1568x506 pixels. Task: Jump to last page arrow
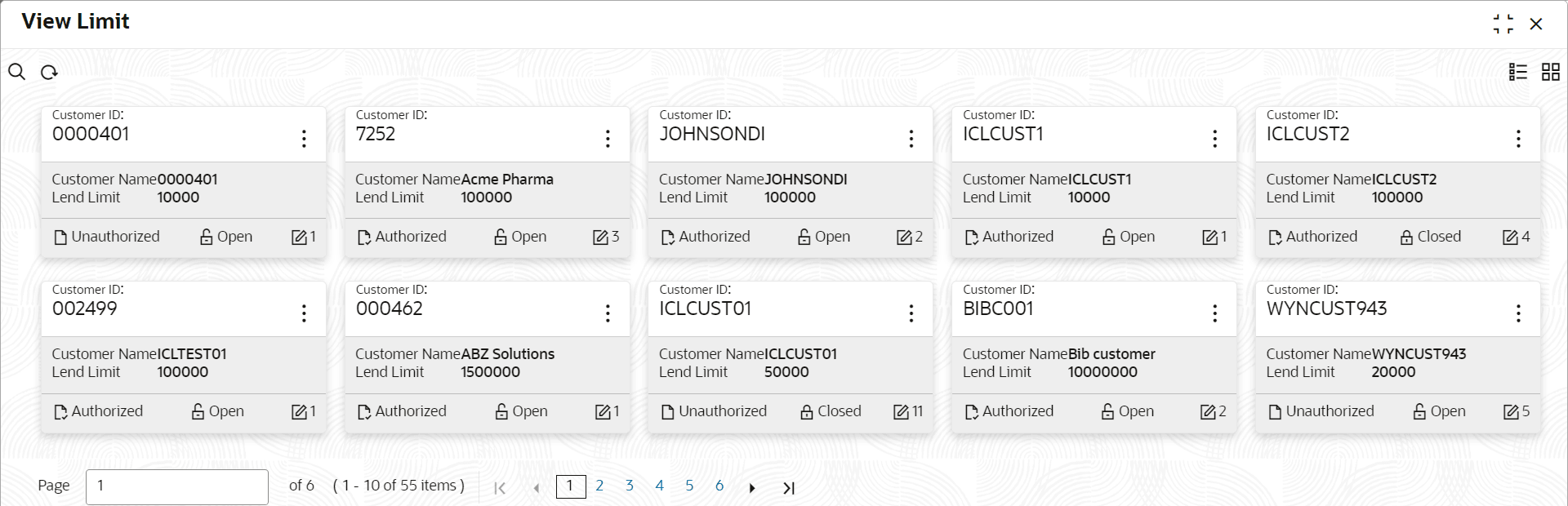point(788,488)
